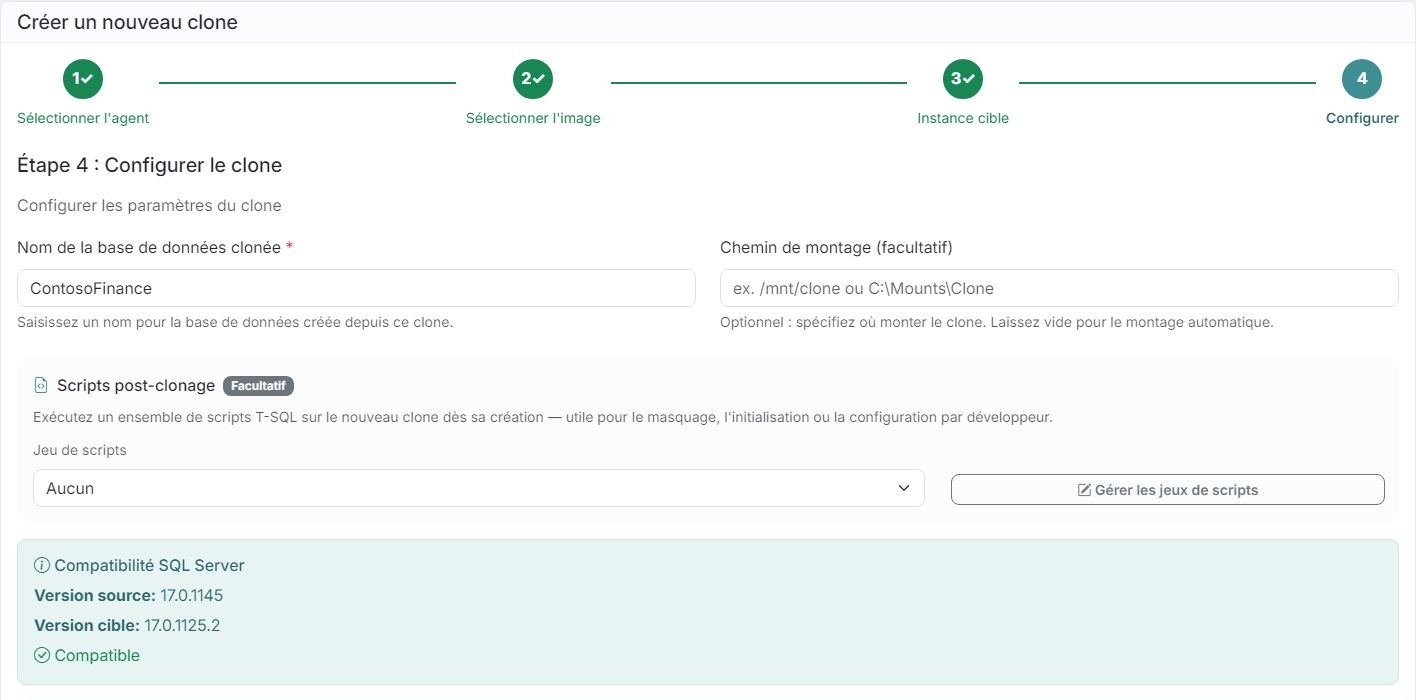
Task: Click the Étape 4 : Configurer le clone heading
Action: (x=149, y=165)
